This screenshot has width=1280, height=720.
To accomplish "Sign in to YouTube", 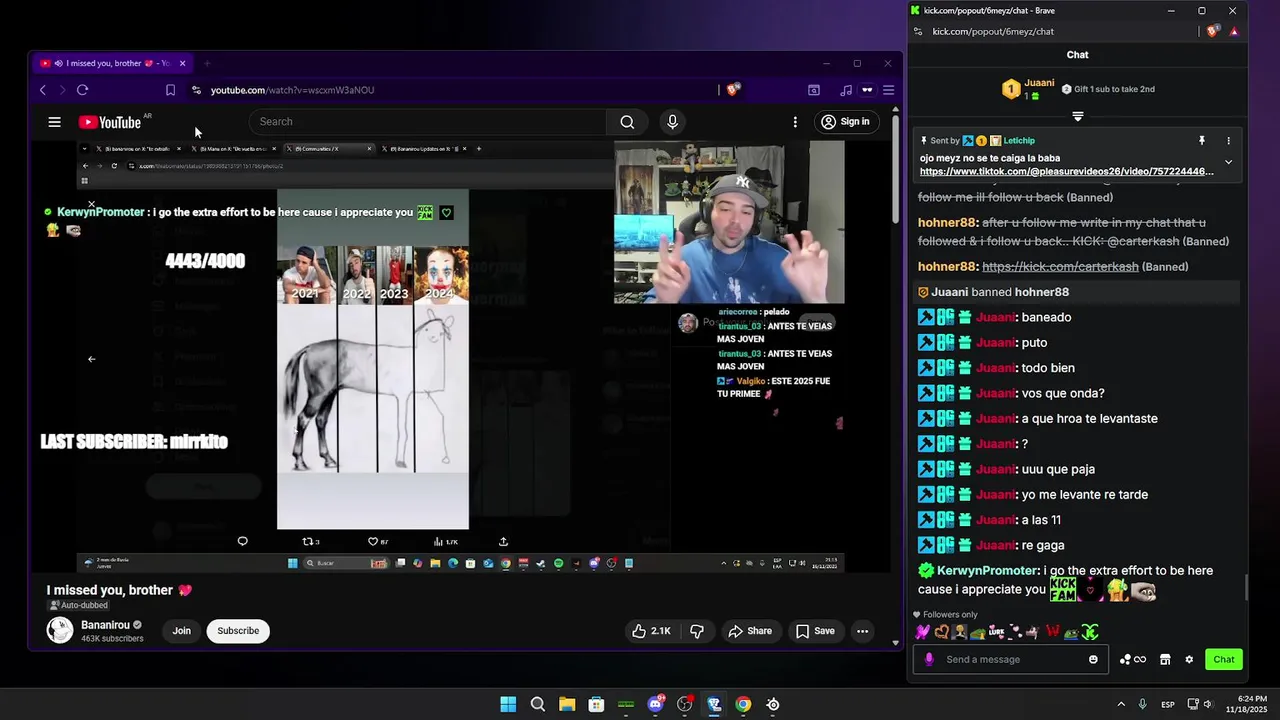I will point(845,122).
